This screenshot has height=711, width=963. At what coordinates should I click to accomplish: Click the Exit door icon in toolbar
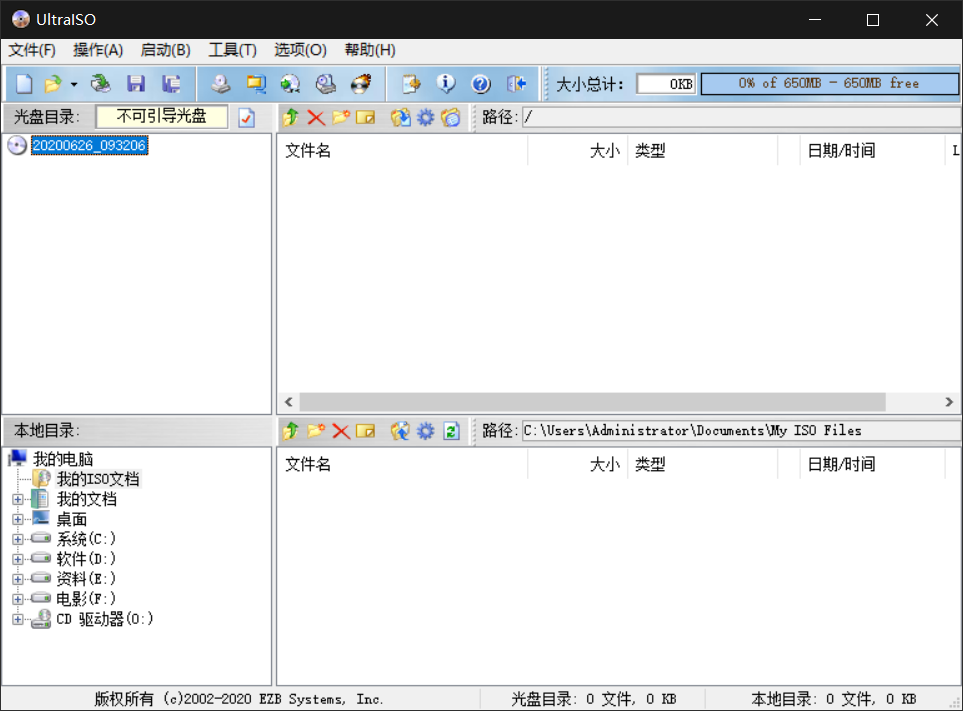pyautogui.click(x=517, y=84)
